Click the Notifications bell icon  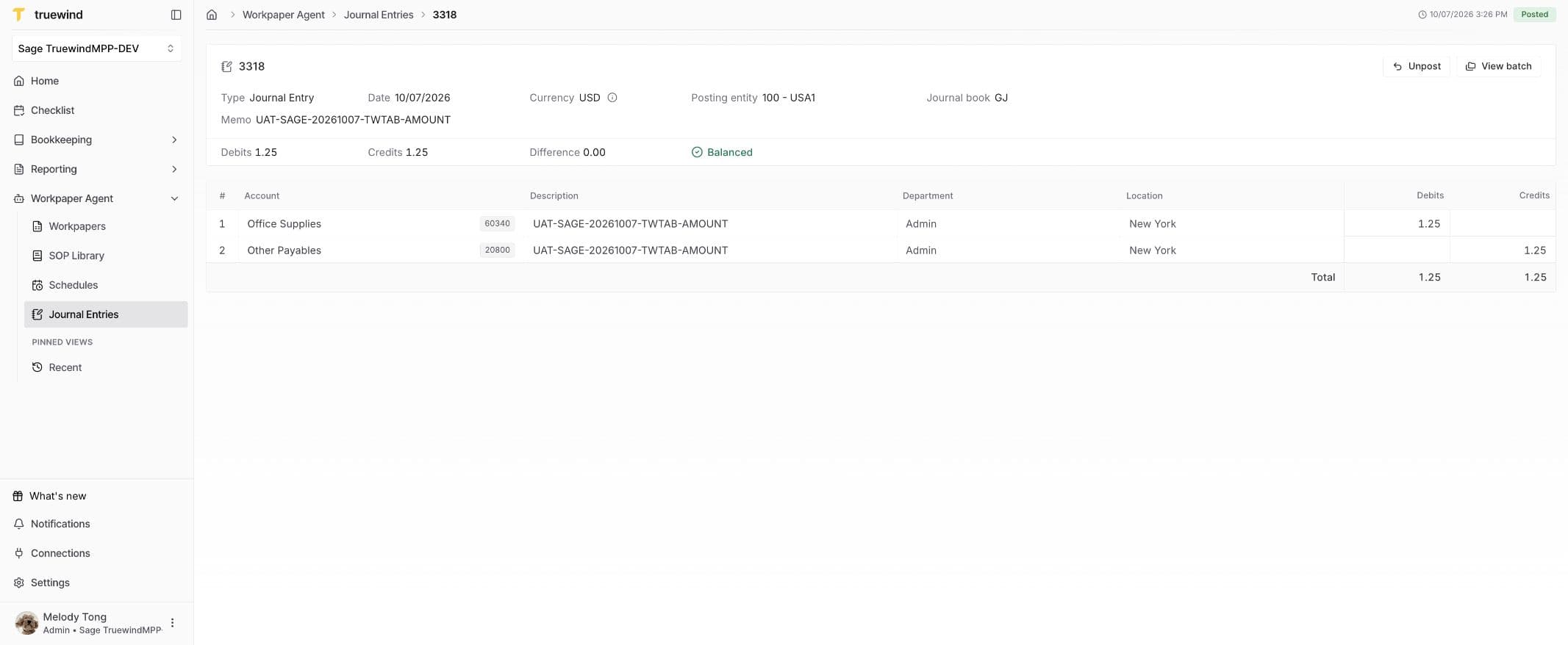pos(19,524)
